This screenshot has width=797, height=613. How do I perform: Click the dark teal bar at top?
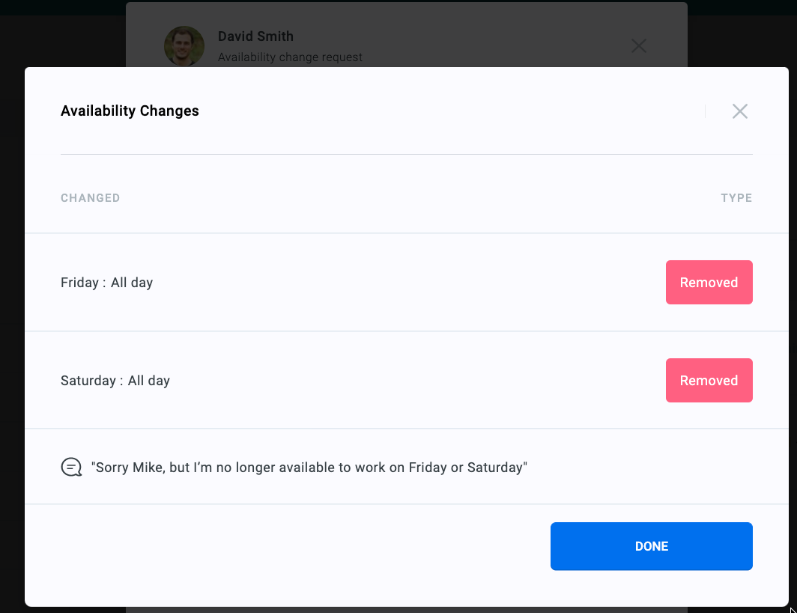pyautogui.click(x=400, y=6)
